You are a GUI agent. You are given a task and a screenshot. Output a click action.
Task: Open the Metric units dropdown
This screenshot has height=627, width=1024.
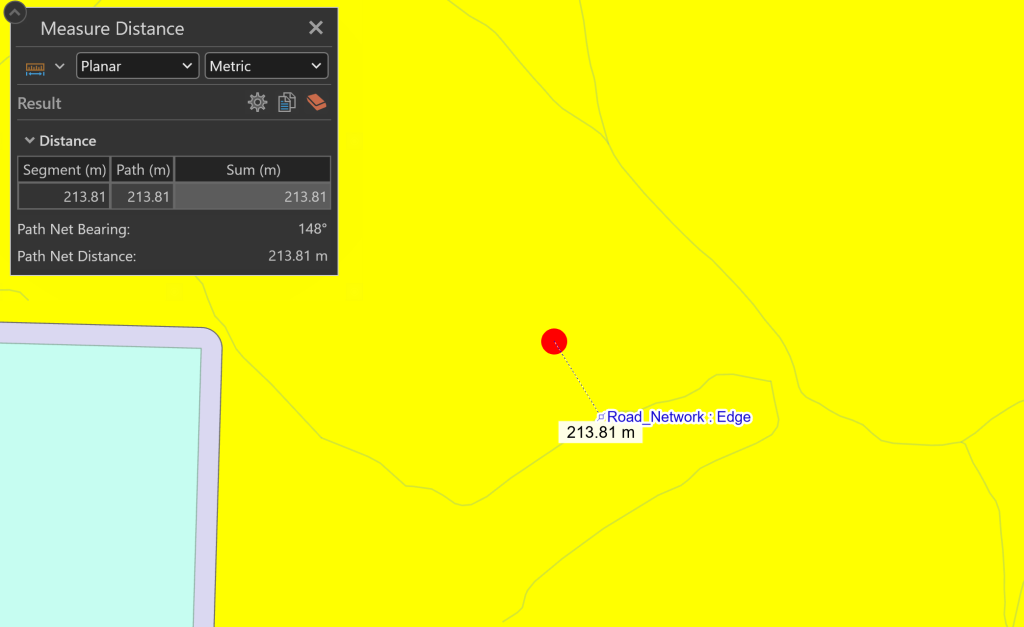tap(266, 66)
